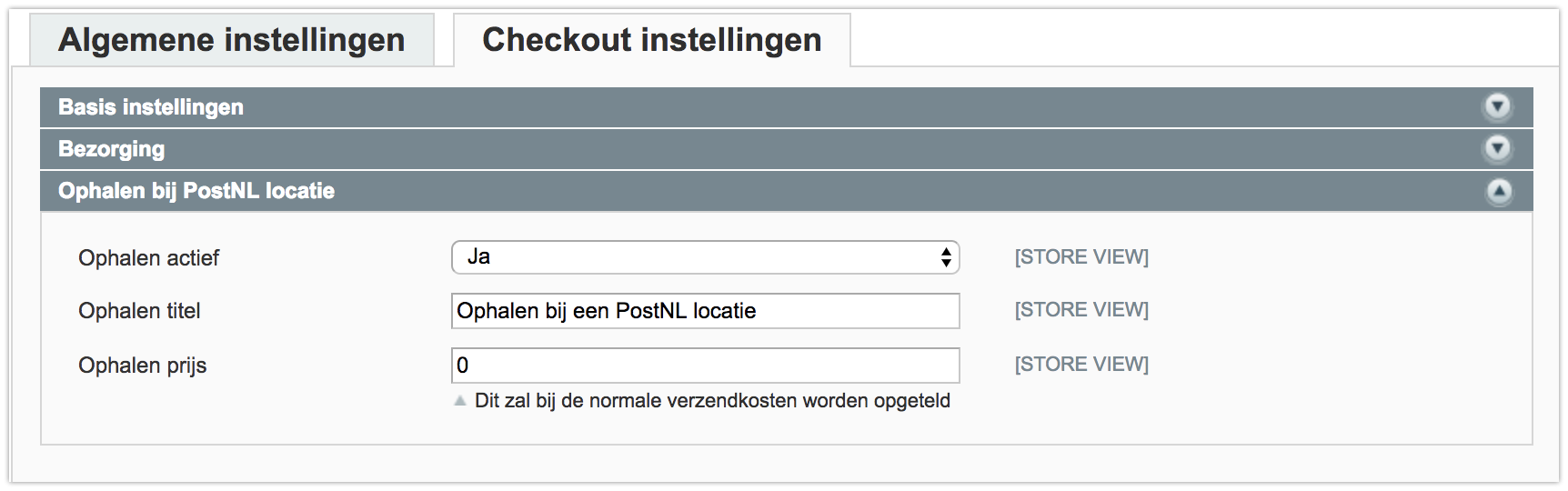The width and height of the screenshot is (1568, 491).
Task: Expand Bezorging section using arrow icon
Action: tap(1498, 148)
